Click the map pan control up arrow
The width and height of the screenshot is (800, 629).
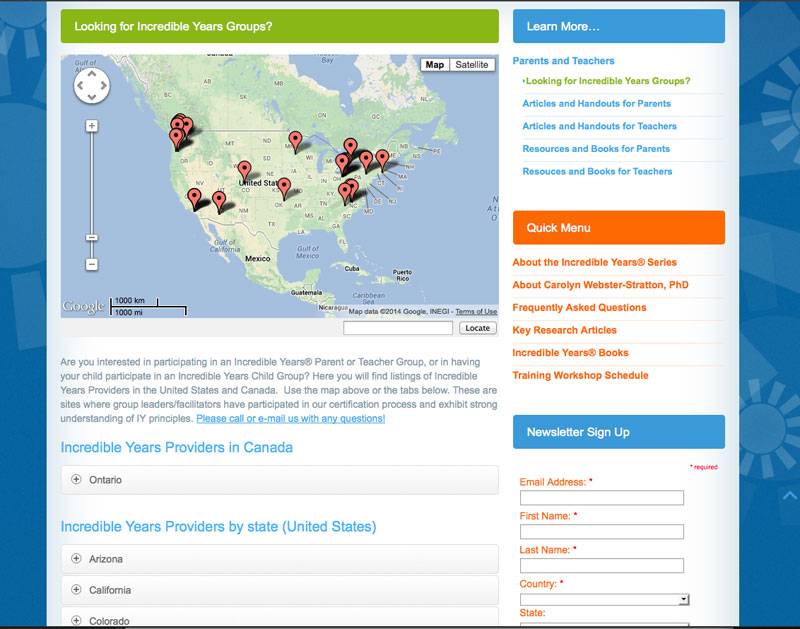(92, 74)
